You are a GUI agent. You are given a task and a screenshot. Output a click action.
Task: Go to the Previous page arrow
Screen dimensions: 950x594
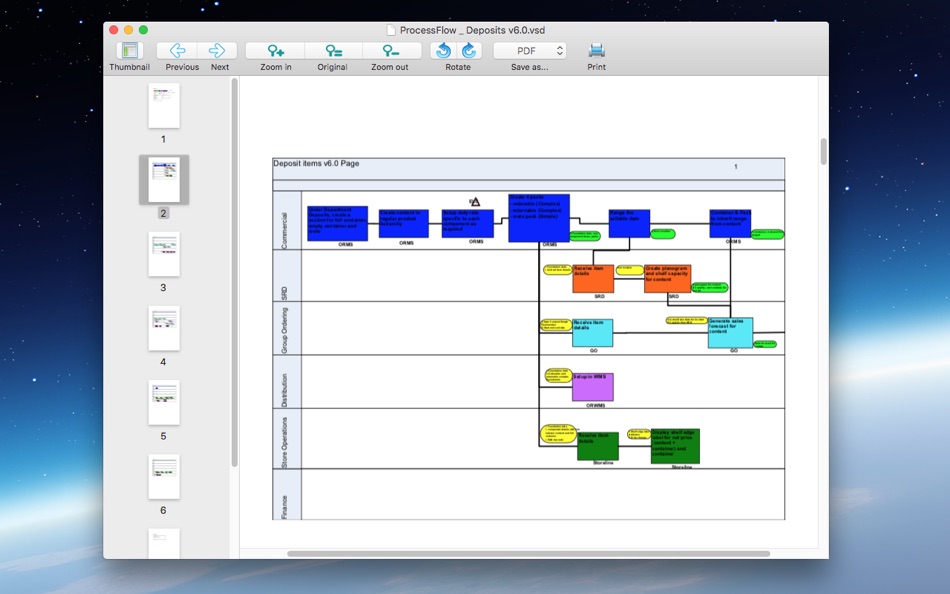178,50
